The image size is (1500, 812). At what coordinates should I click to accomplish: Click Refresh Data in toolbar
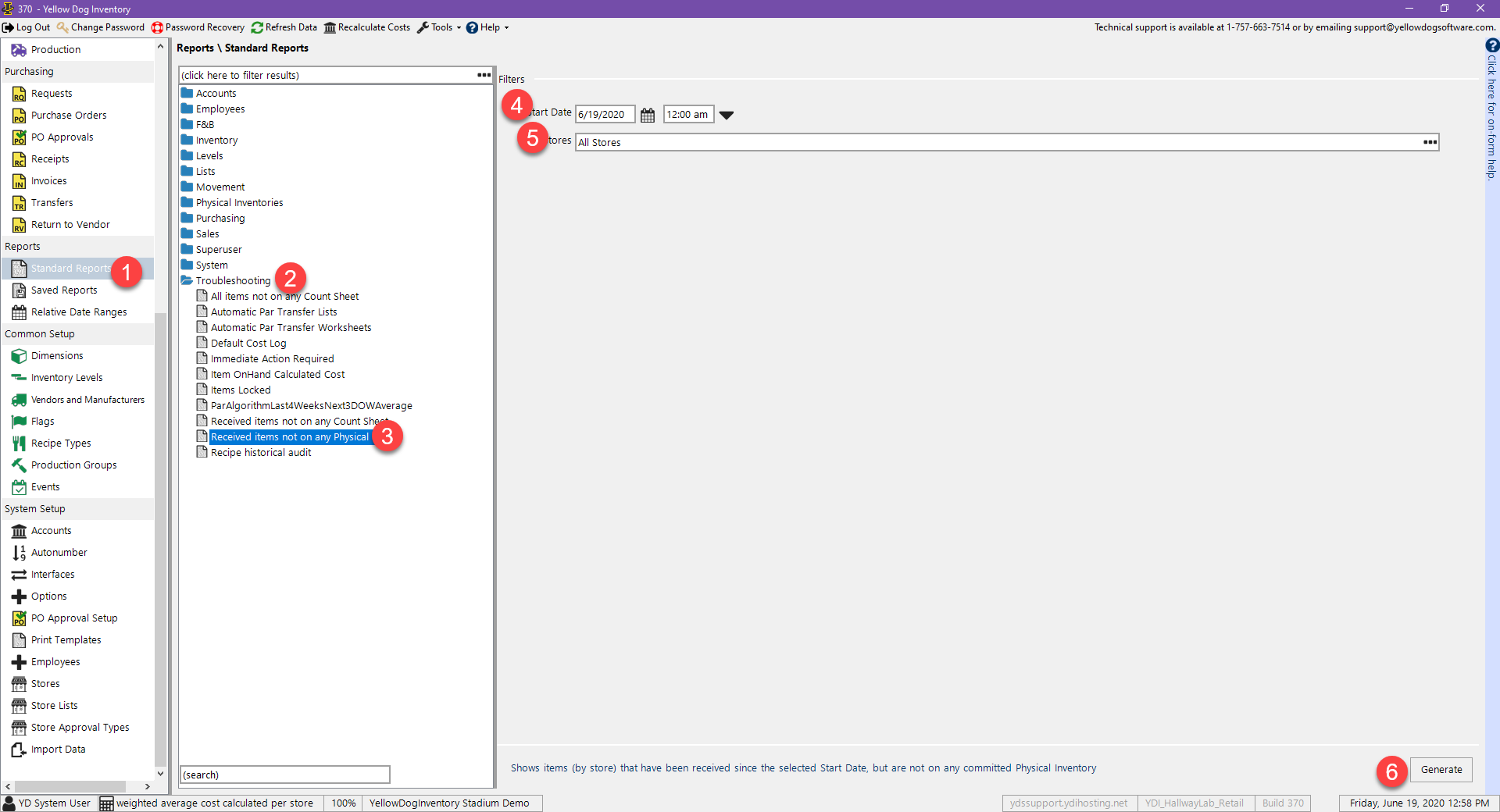[x=284, y=27]
